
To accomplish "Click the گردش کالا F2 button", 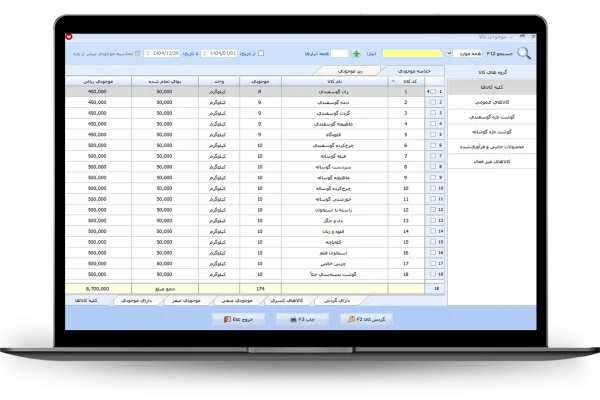I will [x=367, y=319].
